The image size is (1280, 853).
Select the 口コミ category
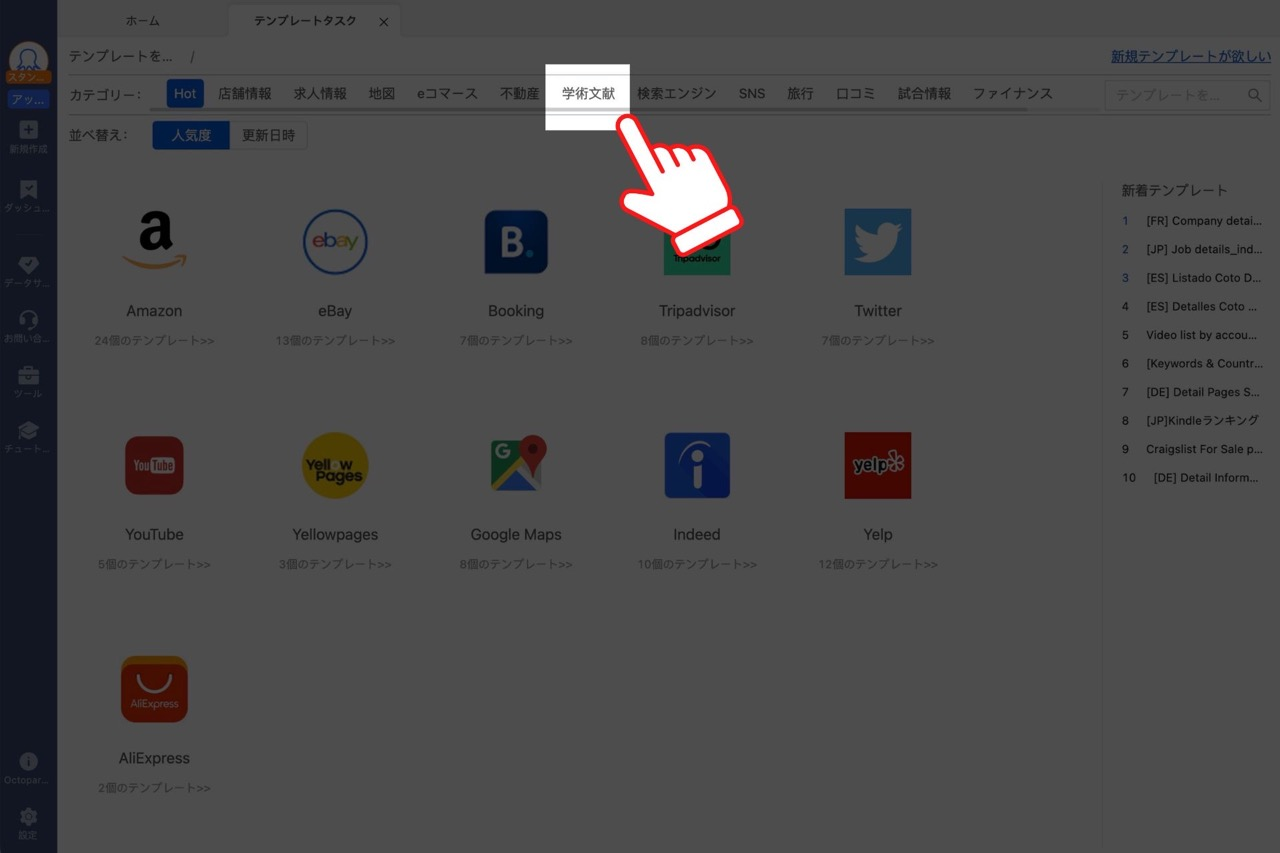point(855,94)
